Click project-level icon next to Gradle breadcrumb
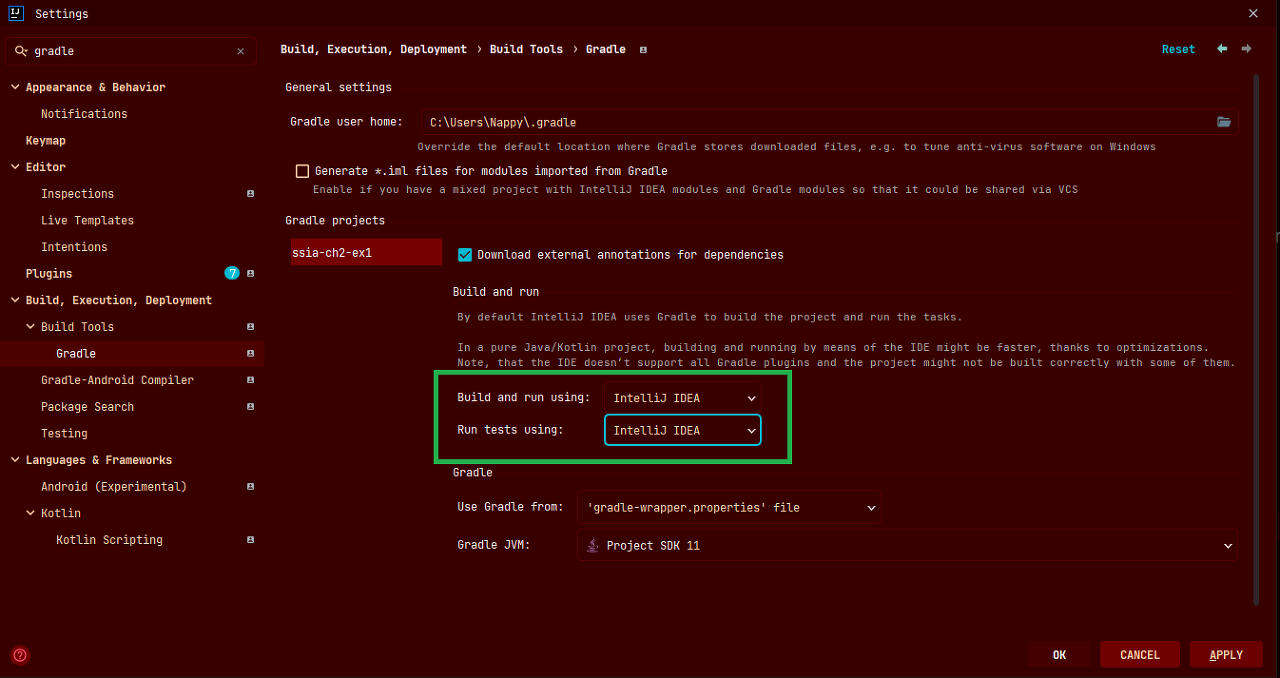 pyautogui.click(x=643, y=50)
